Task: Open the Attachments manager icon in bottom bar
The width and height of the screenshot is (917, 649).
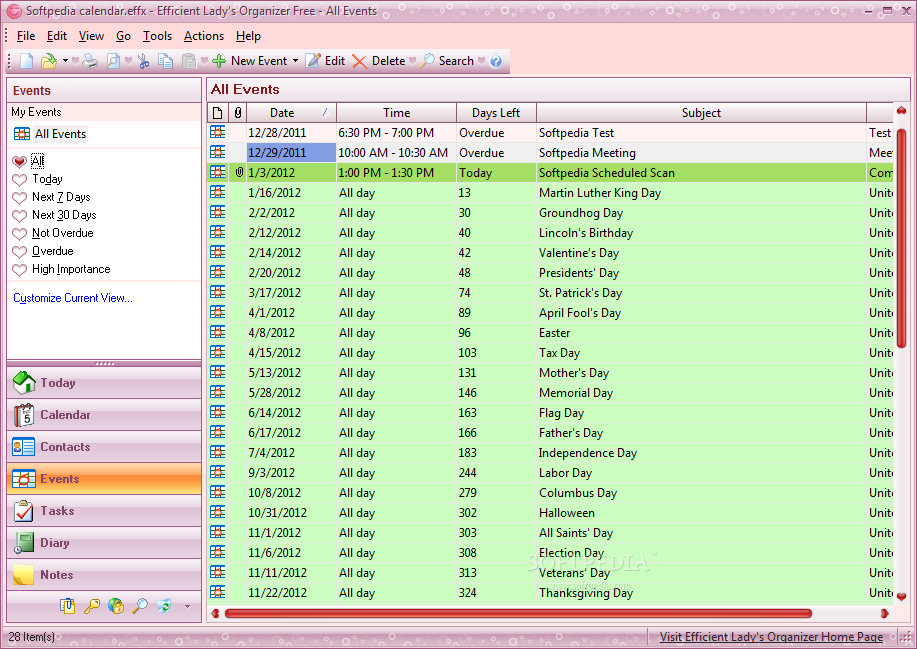Action: (x=67, y=606)
